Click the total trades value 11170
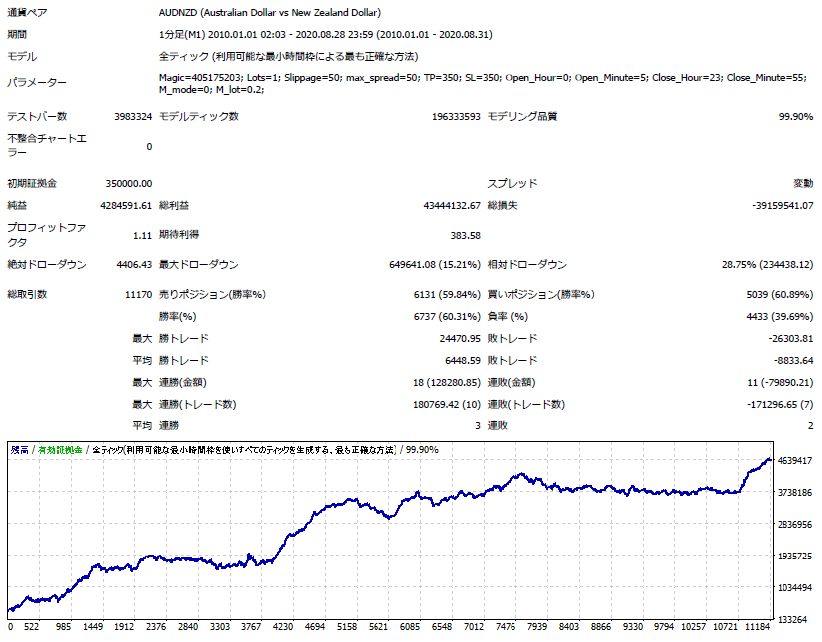Screen dimensions: 822x642 tap(138, 295)
